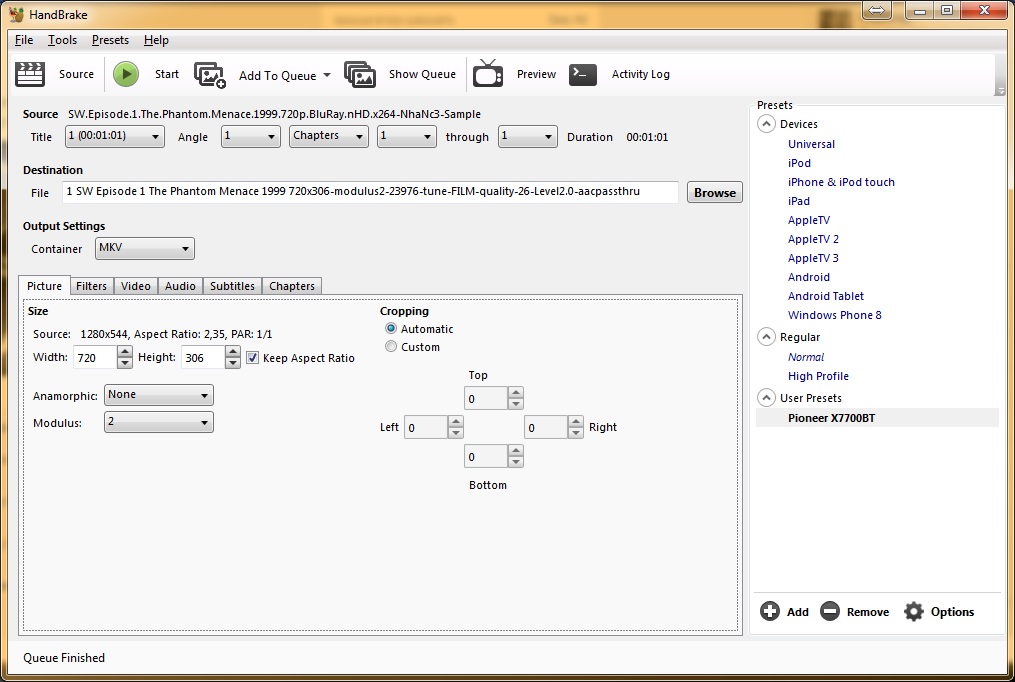Select the High Profile preset
1015x682 pixels.
(x=818, y=376)
